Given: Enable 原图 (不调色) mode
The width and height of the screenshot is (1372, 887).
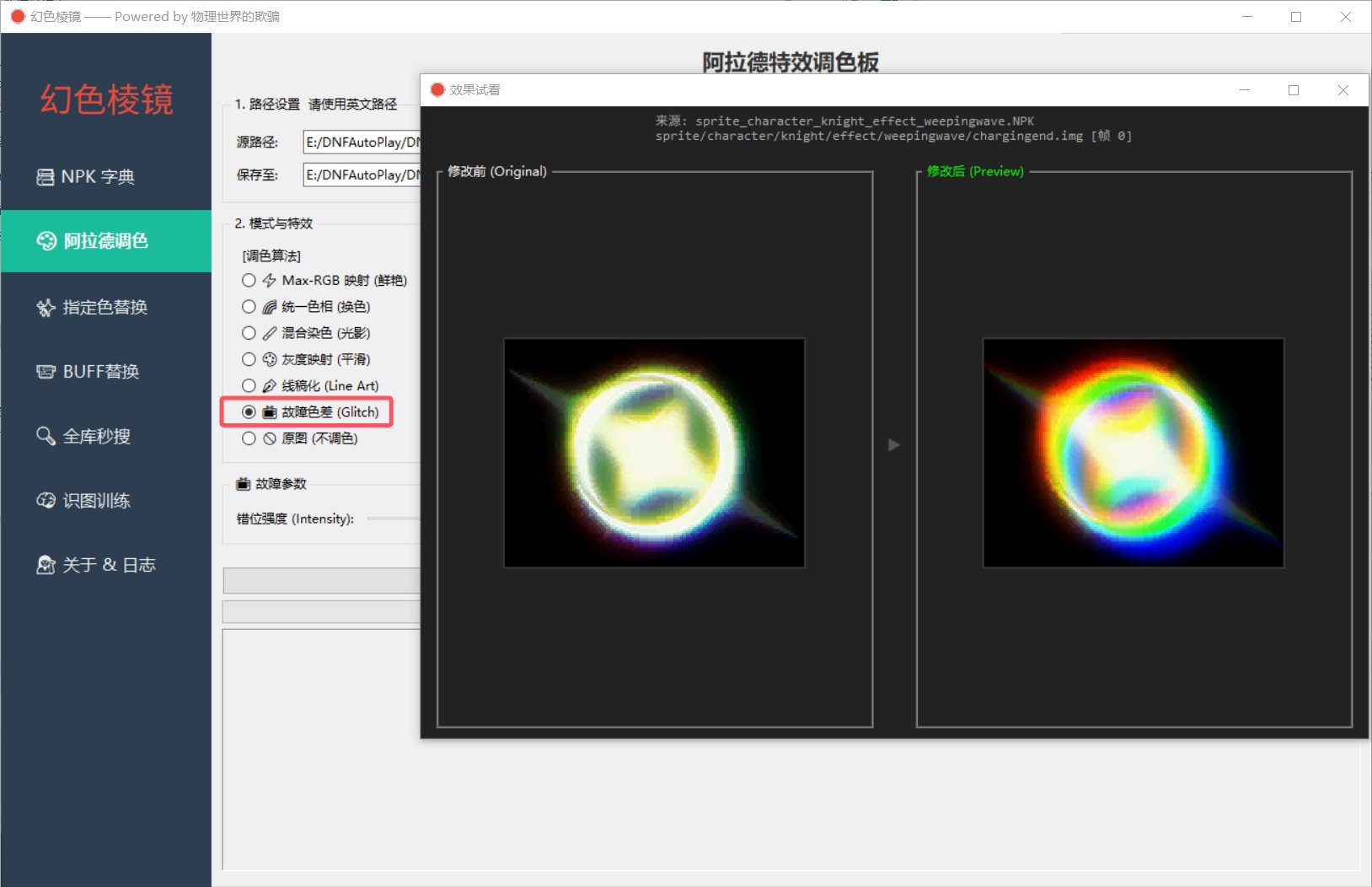Looking at the screenshot, I should pos(249,438).
